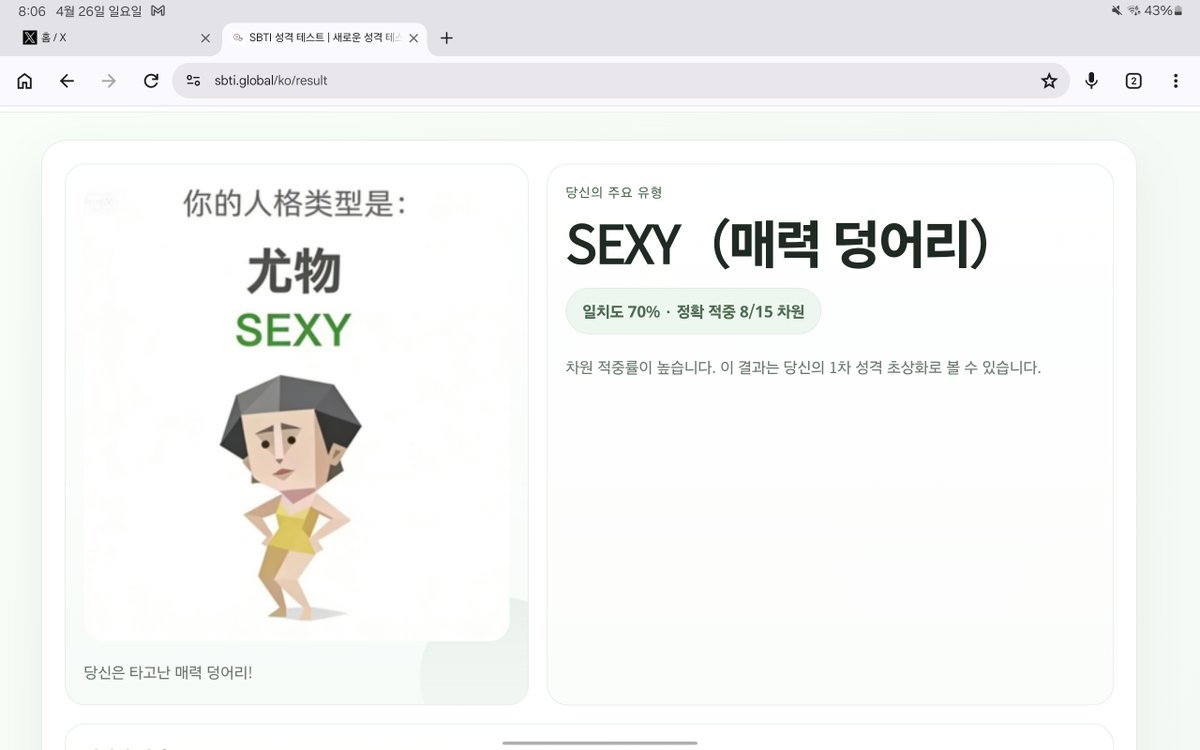Close the SBTI 성격 테스트 tab
Screen dimensions: 1200x750
click(412, 38)
